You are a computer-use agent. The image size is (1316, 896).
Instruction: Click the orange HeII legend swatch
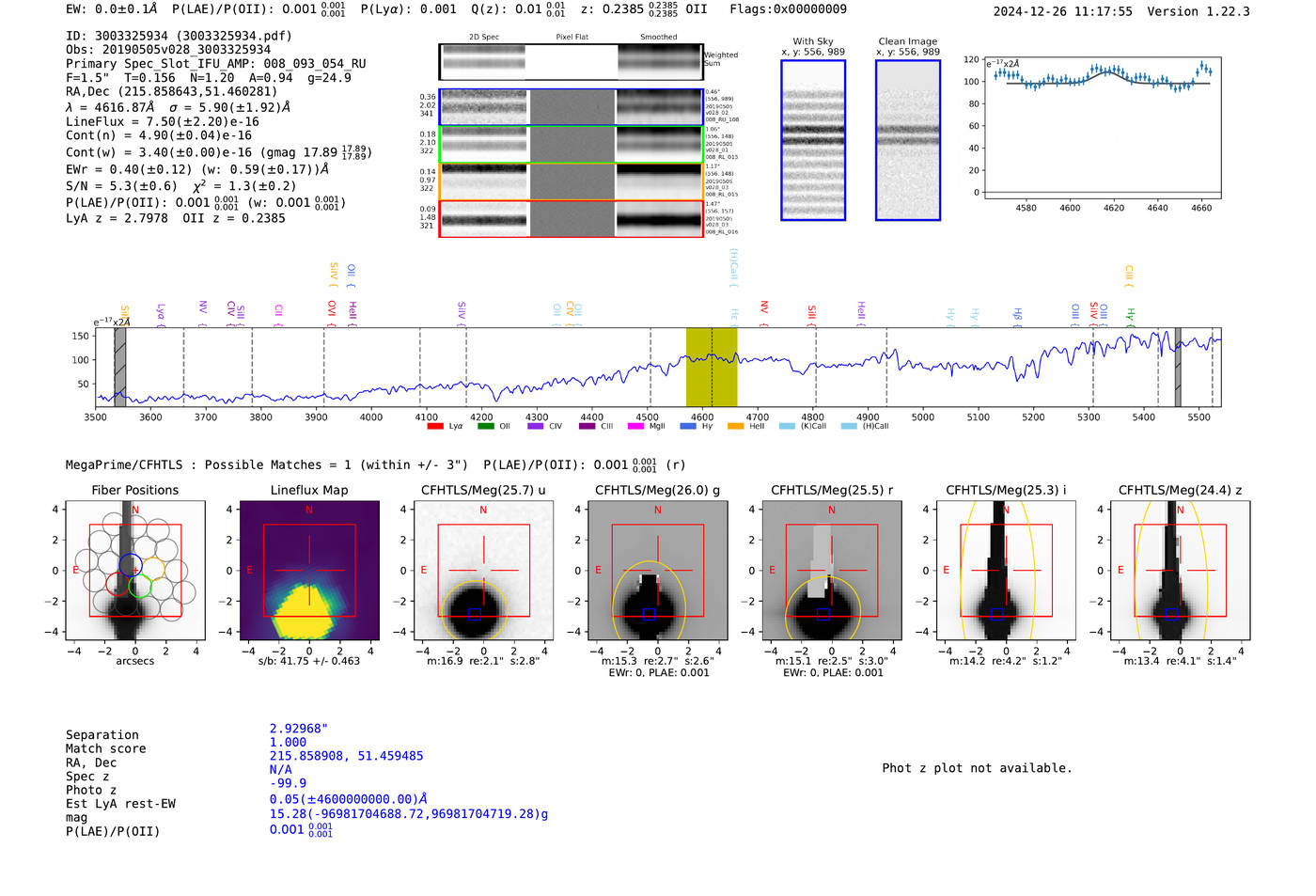pyautogui.click(x=735, y=427)
